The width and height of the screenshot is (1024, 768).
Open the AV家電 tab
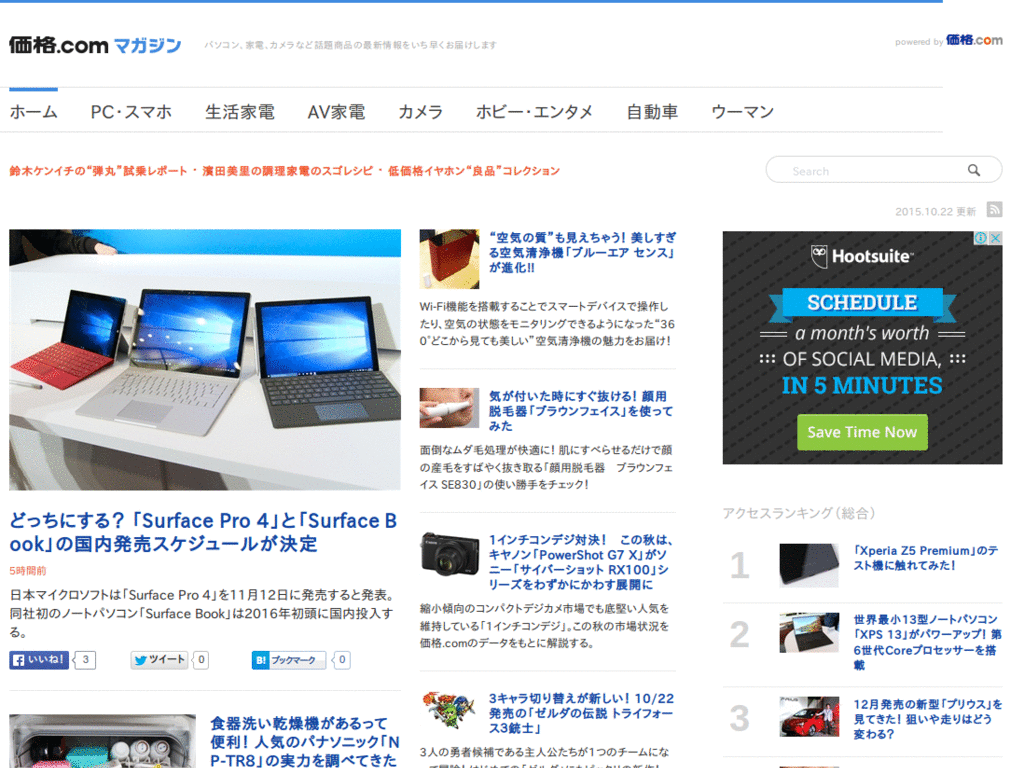[336, 112]
